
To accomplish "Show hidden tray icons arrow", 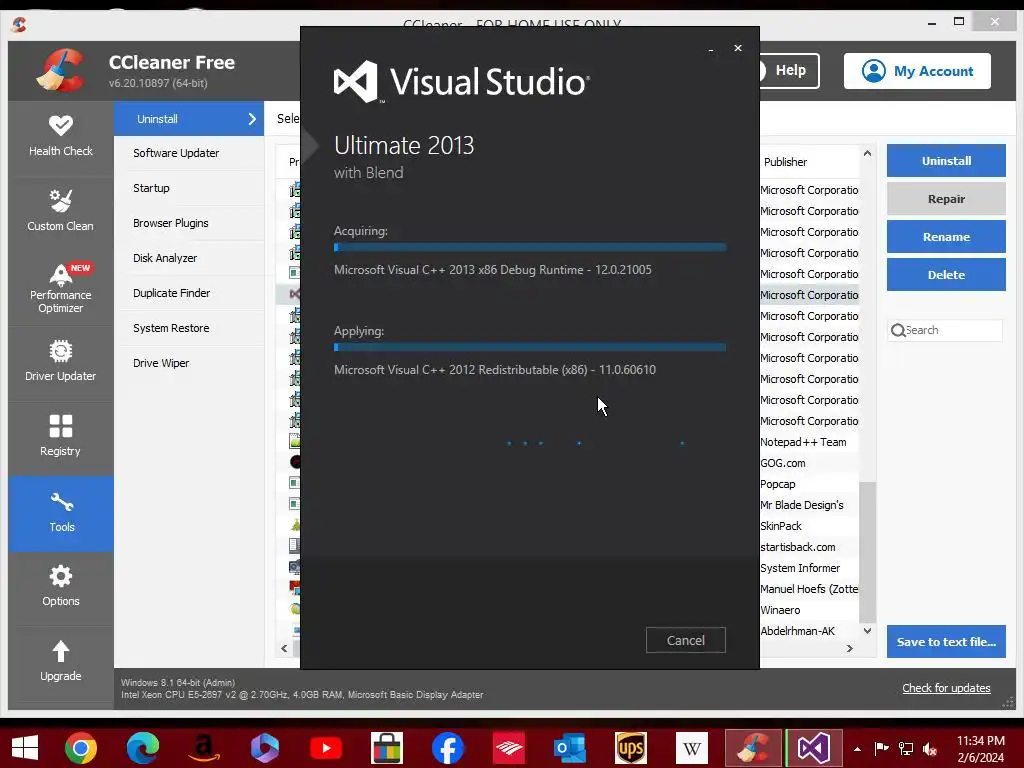I will point(857,748).
